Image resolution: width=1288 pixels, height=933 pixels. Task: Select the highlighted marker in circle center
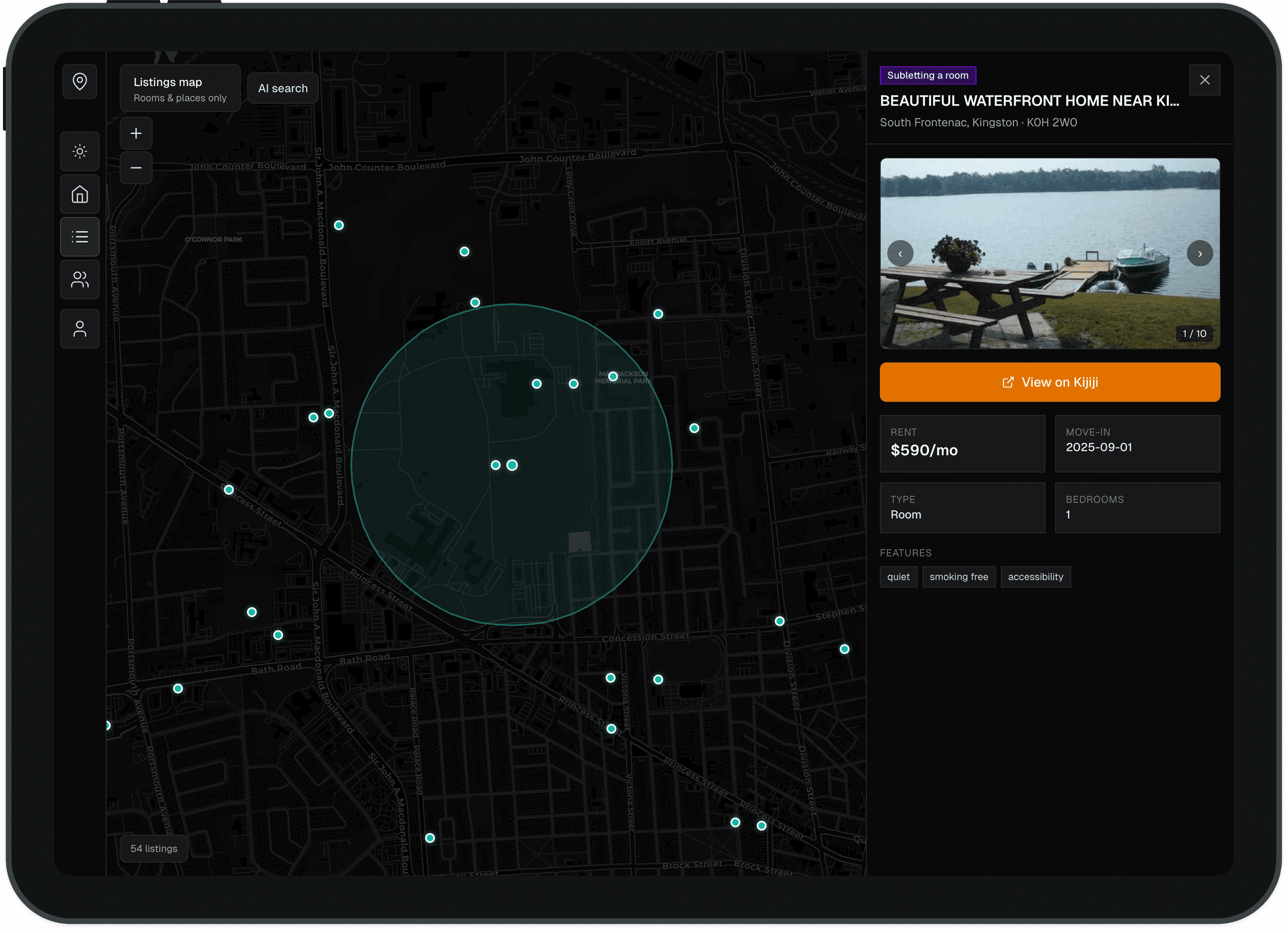tap(512, 465)
